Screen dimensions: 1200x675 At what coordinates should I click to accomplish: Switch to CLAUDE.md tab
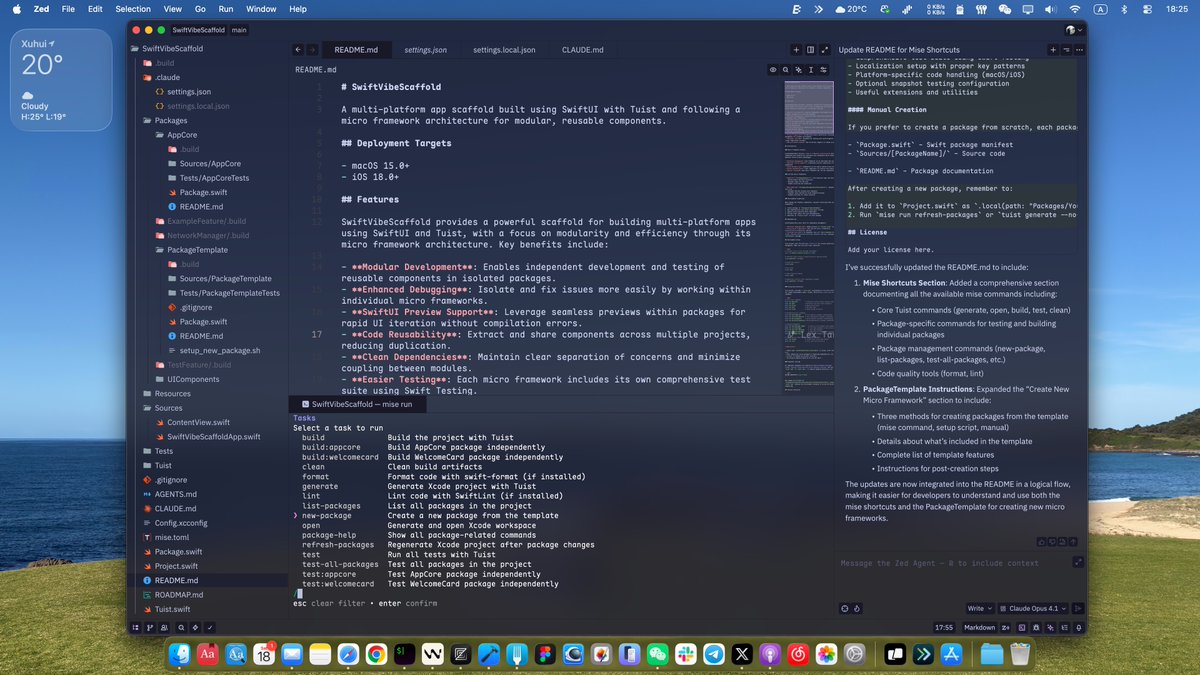pyautogui.click(x=582, y=49)
